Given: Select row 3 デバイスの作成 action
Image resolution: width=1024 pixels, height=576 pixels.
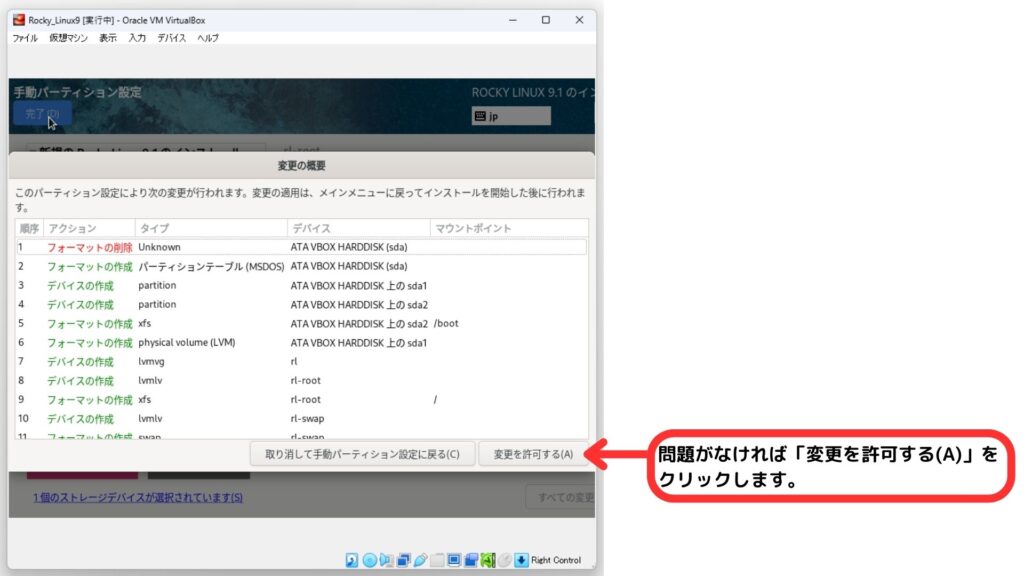Looking at the screenshot, I should 80,285.
